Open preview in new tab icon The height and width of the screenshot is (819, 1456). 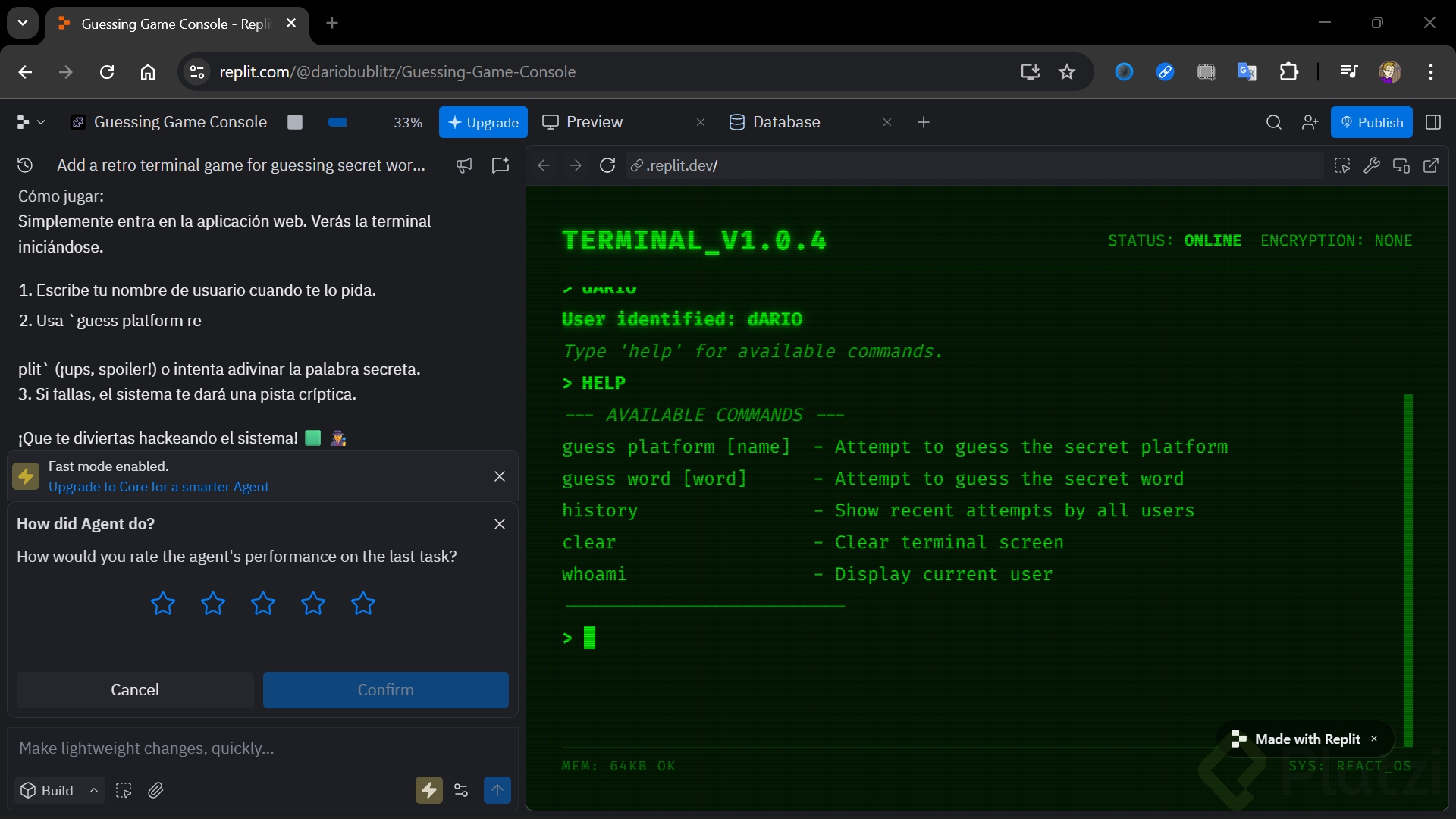[x=1431, y=165]
